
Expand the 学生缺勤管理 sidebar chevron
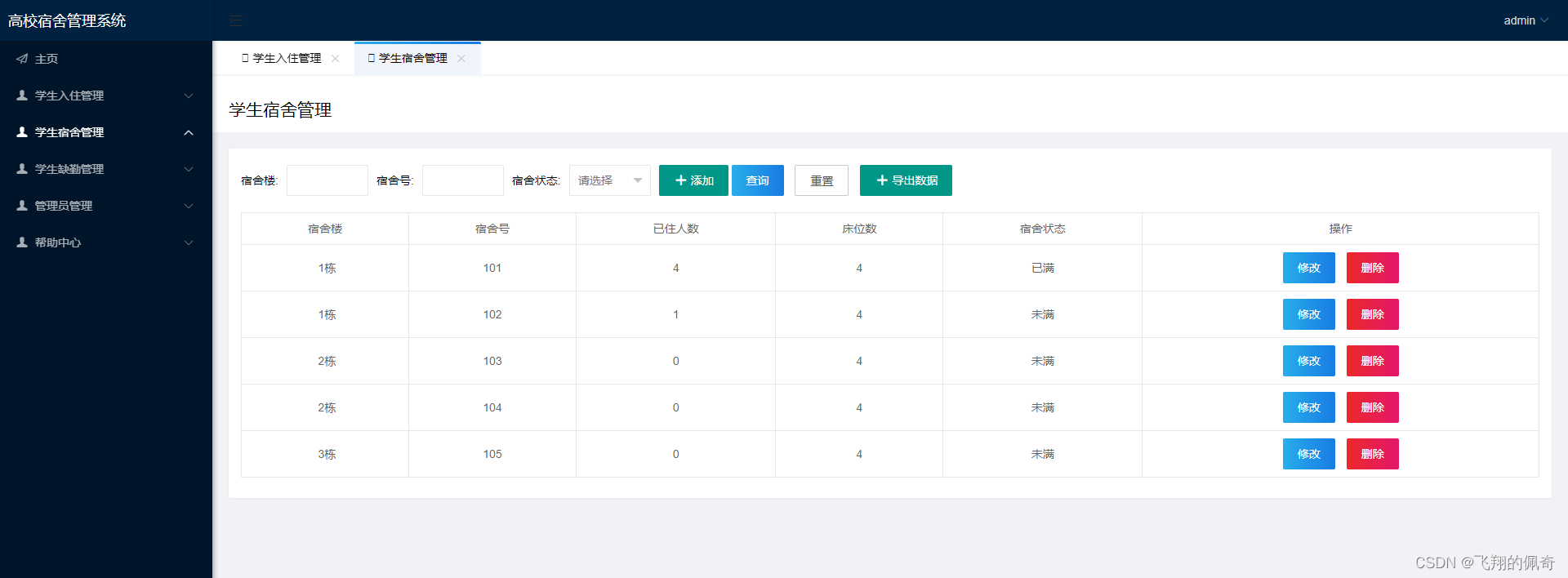point(189,169)
